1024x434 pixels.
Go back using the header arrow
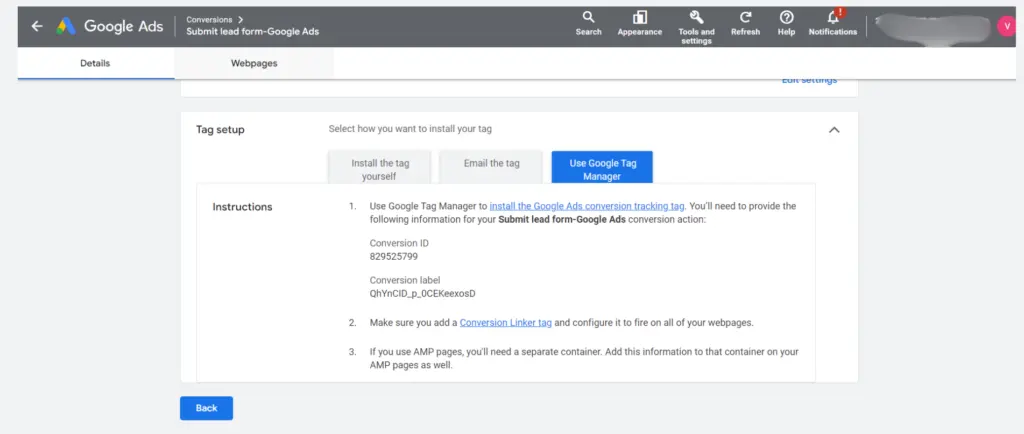(x=37, y=26)
